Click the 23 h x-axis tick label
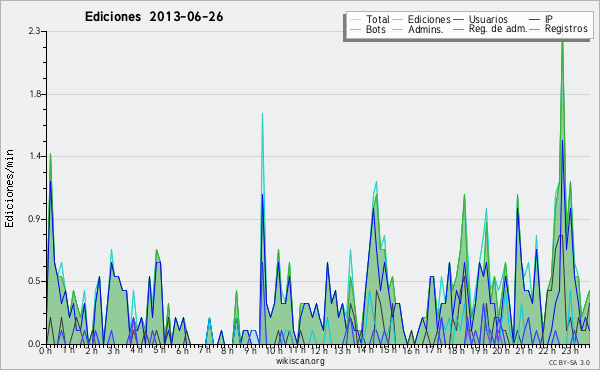The width and height of the screenshot is (600, 370). tap(570, 350)
